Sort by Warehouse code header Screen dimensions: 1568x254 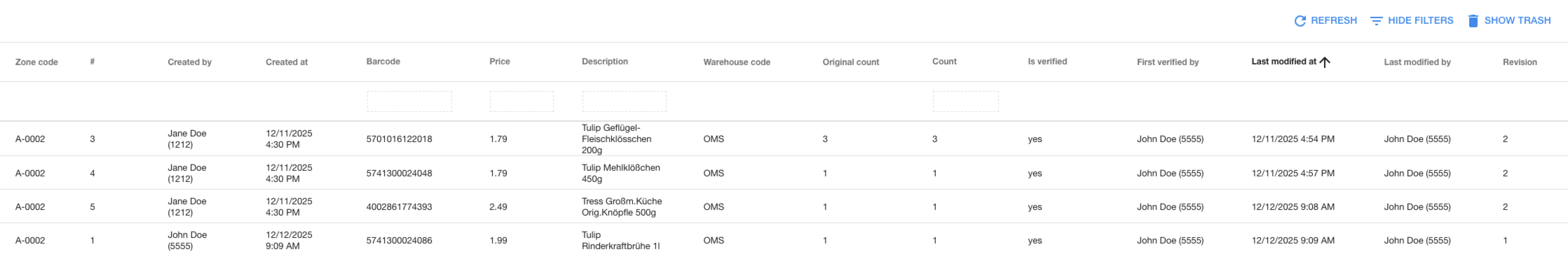click(737, 62)
